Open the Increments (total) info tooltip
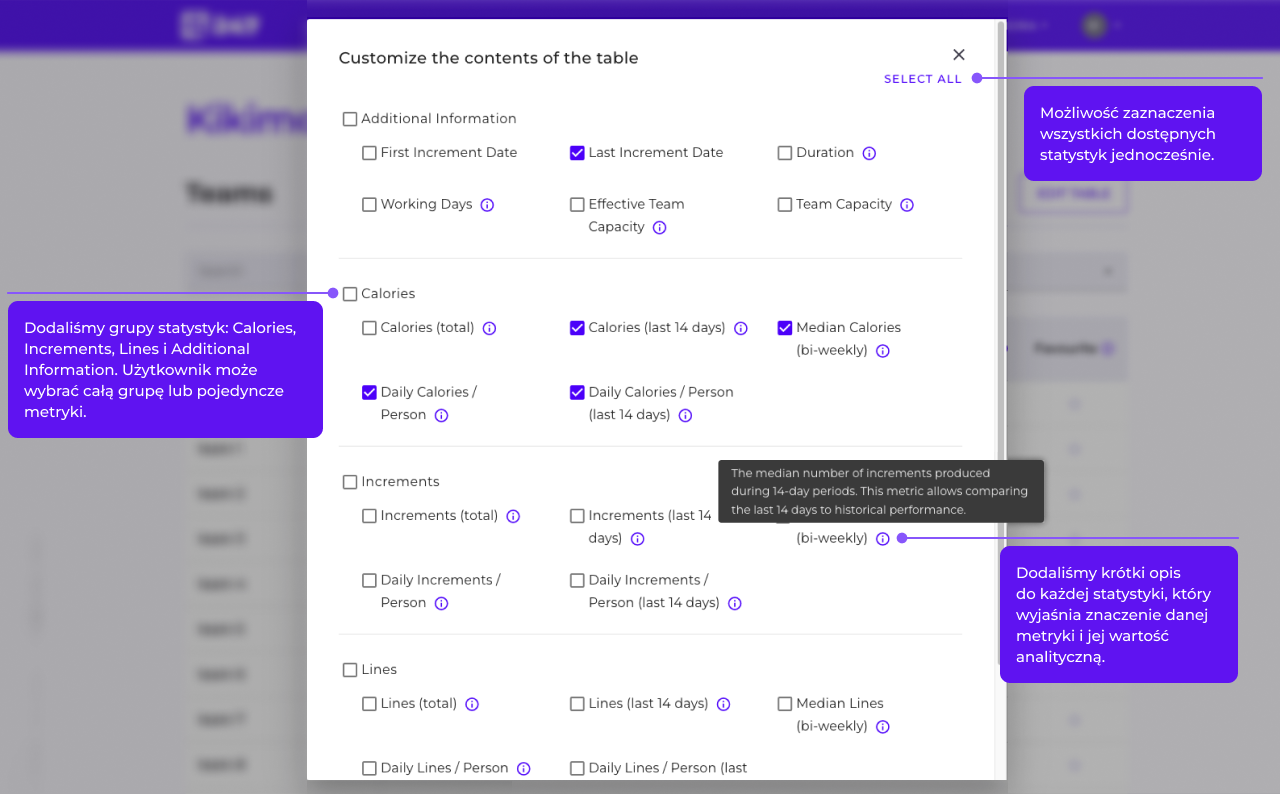Screen dimensions: 1280x794 click(513, 516)
